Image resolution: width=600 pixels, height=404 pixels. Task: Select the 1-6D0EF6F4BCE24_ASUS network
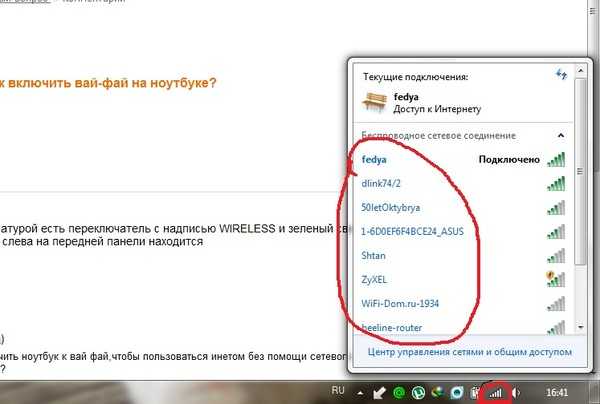(x=463, y=232)
